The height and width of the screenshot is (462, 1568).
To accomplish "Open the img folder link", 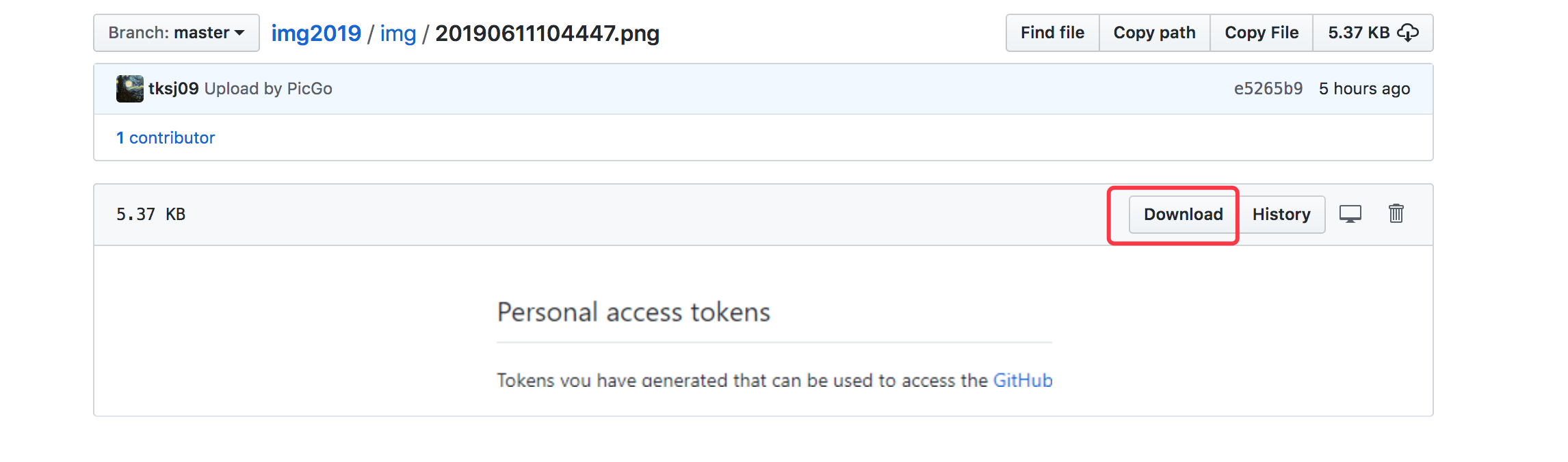I will pos(399,33).
